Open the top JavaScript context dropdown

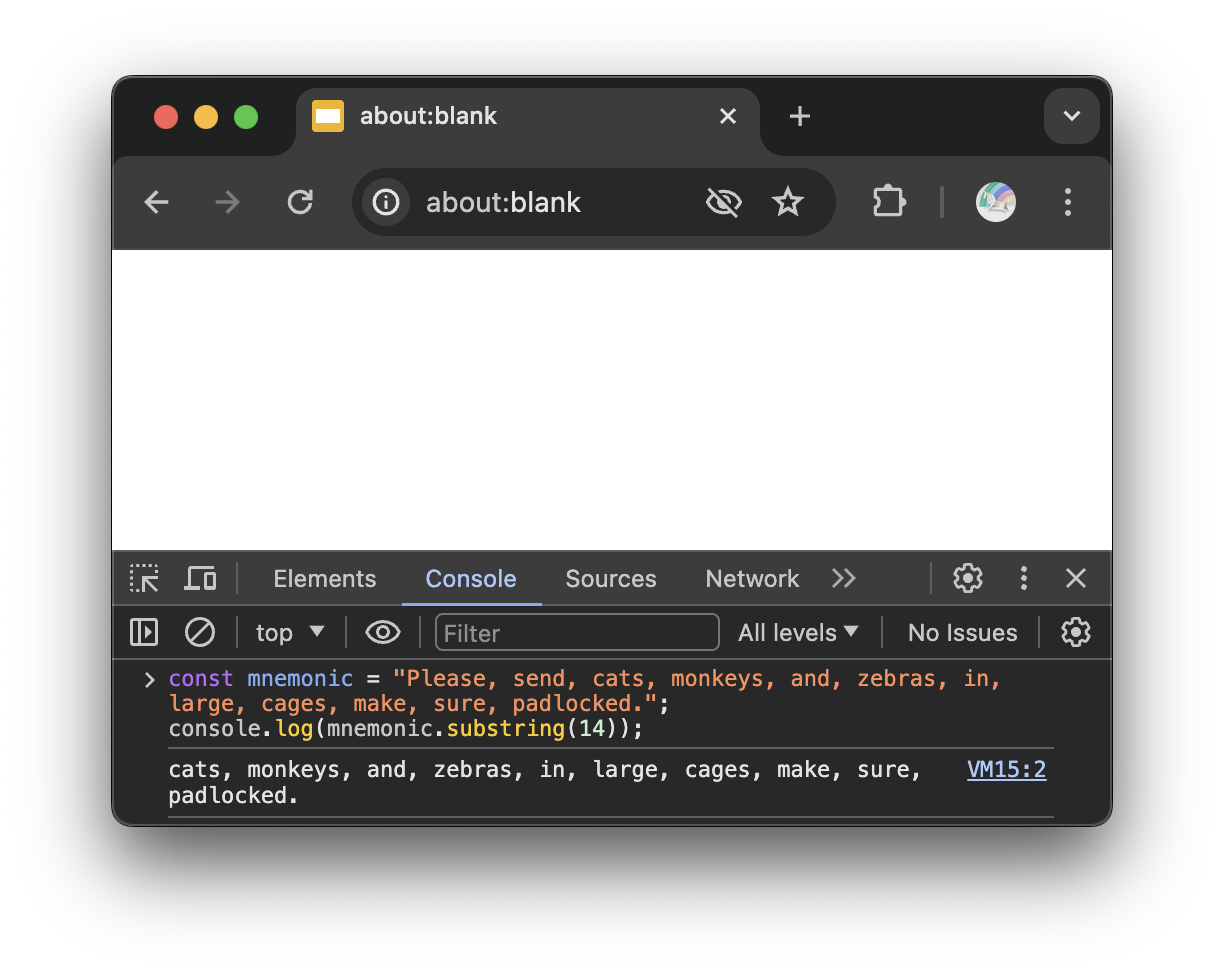coord(290,633)
